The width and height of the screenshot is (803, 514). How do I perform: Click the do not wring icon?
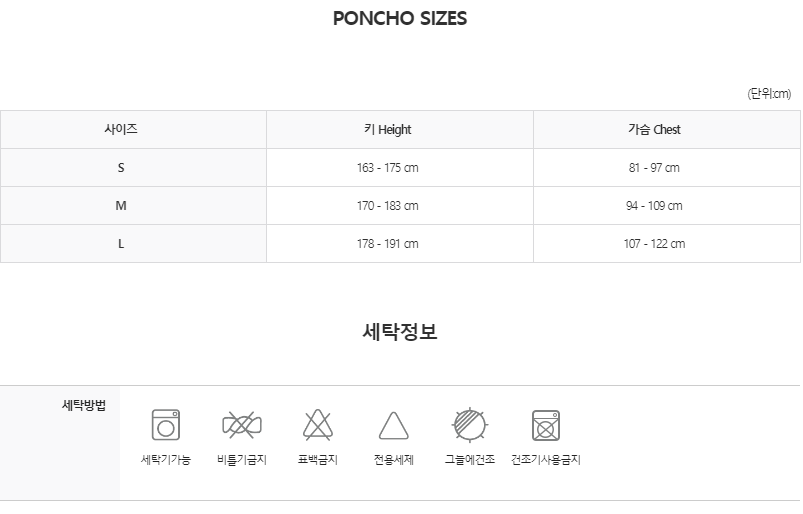click(x=242, y=425)
